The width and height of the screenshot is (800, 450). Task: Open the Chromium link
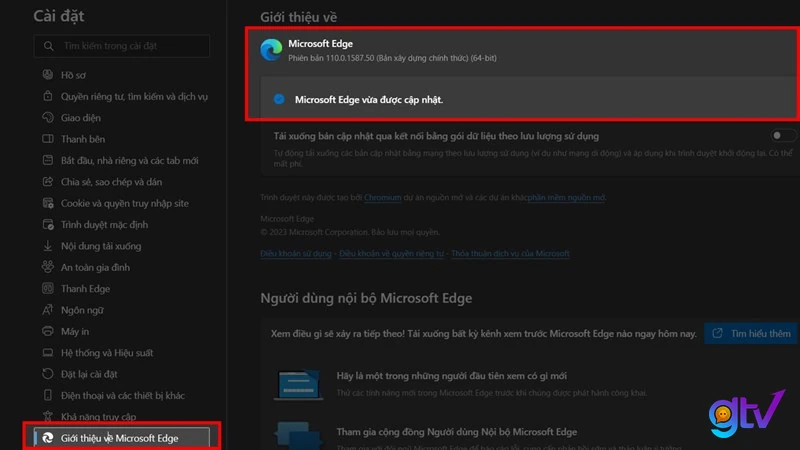click(x=382, y=197)
